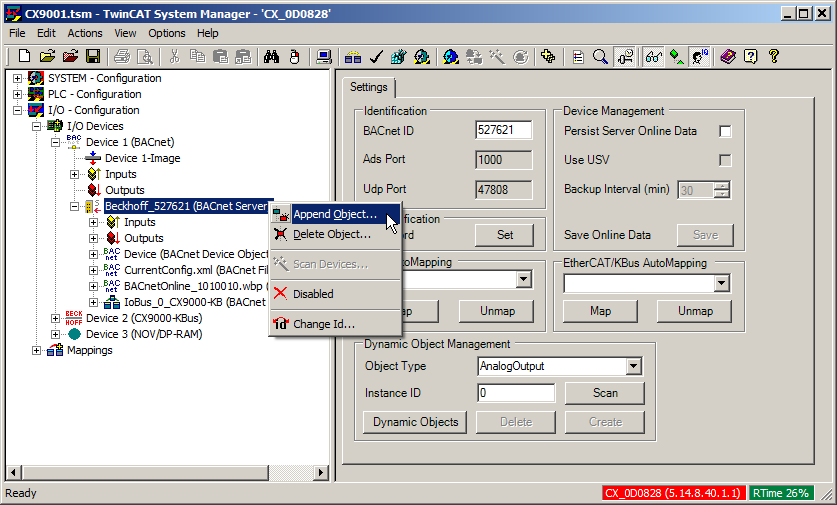
Task: Click Map under EtherCAT/KBus AutoMapping
Action: pos(601,311)
